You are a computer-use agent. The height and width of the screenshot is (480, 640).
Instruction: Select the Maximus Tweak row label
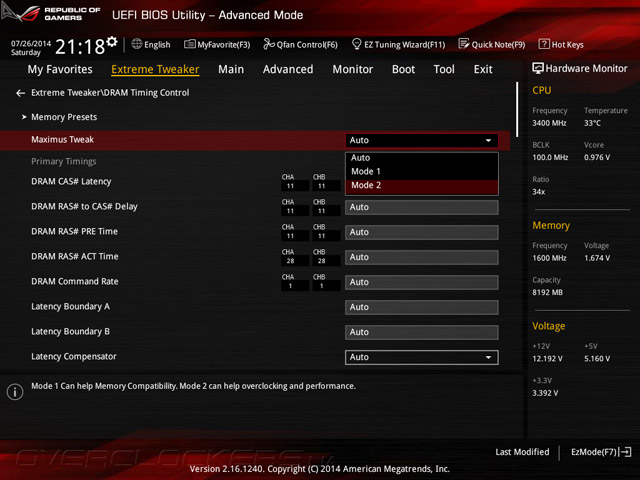point(62,140)
